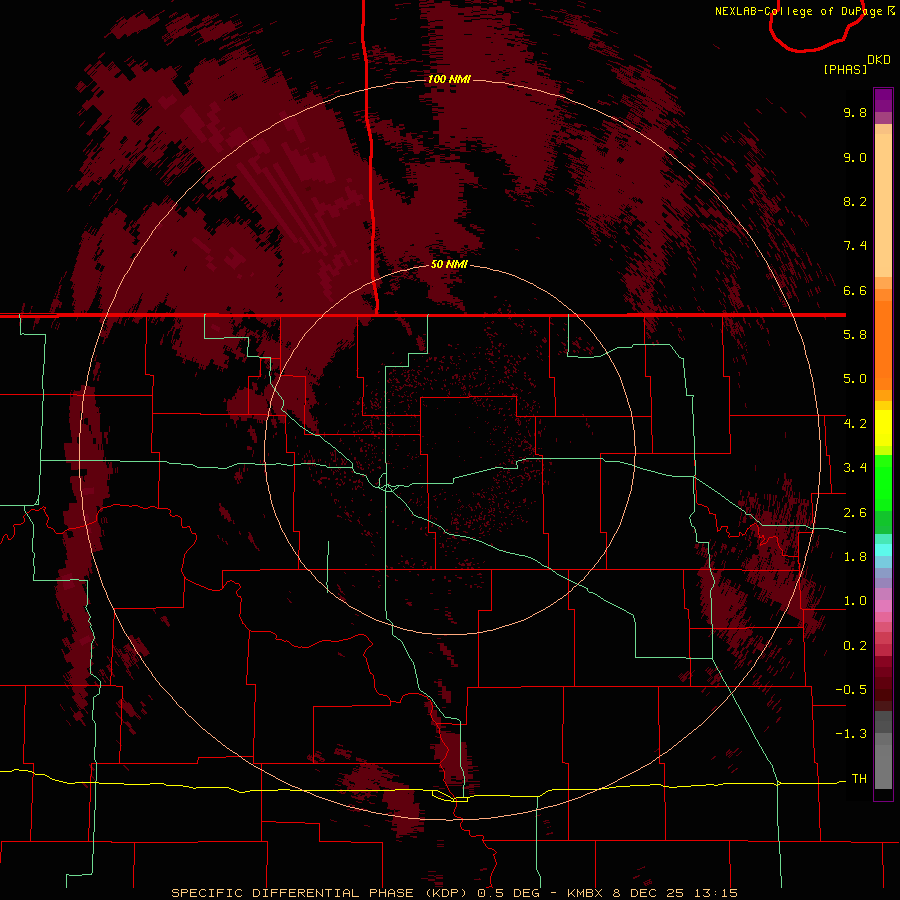Click the 6.6 scale value
The image size is (900, 900).
tap(855, 290)
